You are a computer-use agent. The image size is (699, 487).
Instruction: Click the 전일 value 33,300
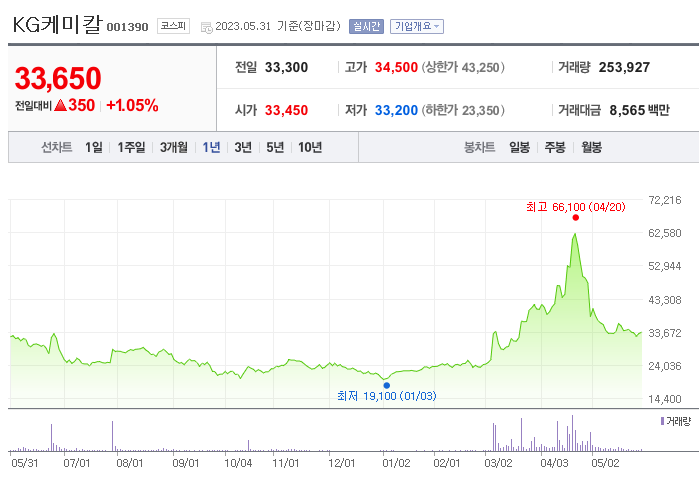pos(286,67)
